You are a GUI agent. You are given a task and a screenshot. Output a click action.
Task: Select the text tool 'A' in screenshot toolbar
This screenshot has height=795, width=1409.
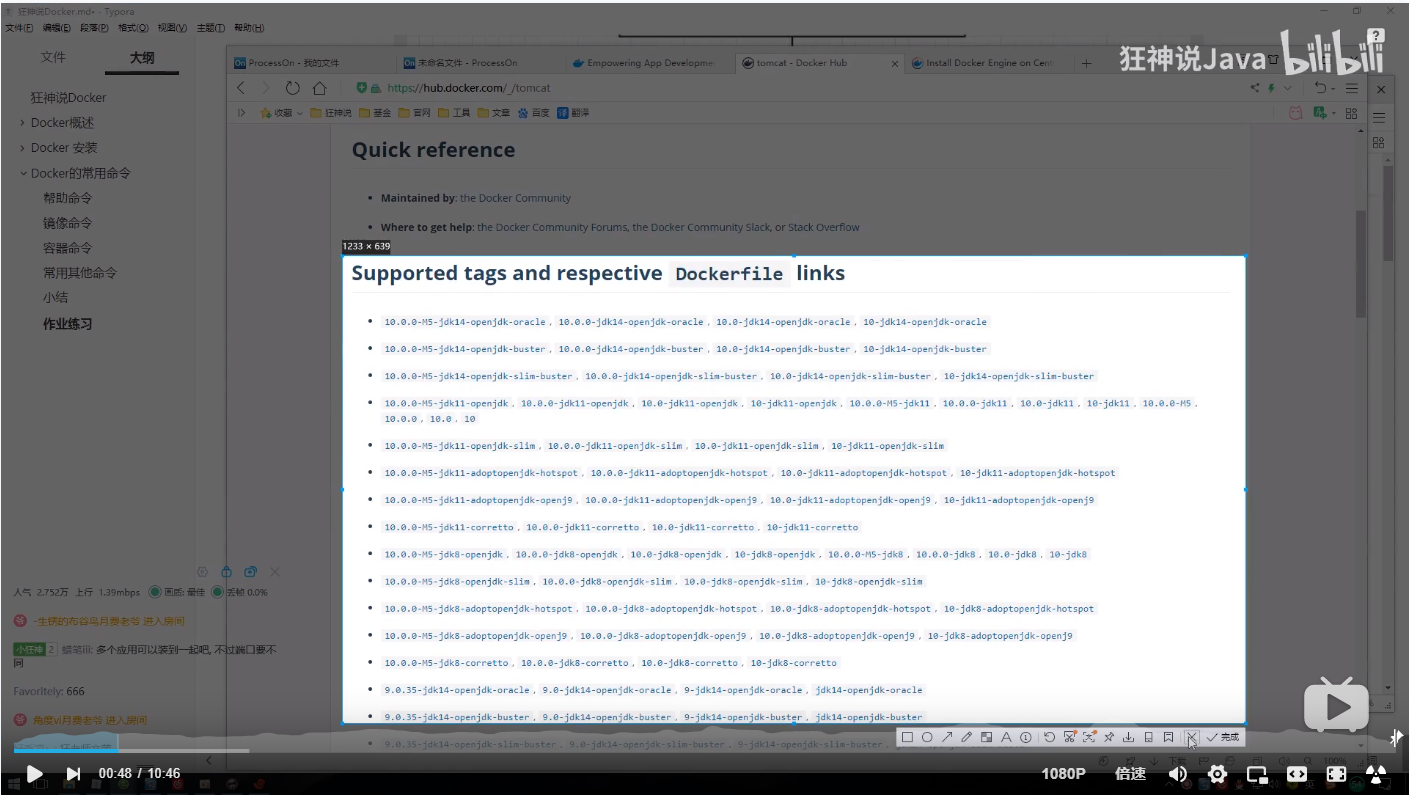(x=1006, y=737)
